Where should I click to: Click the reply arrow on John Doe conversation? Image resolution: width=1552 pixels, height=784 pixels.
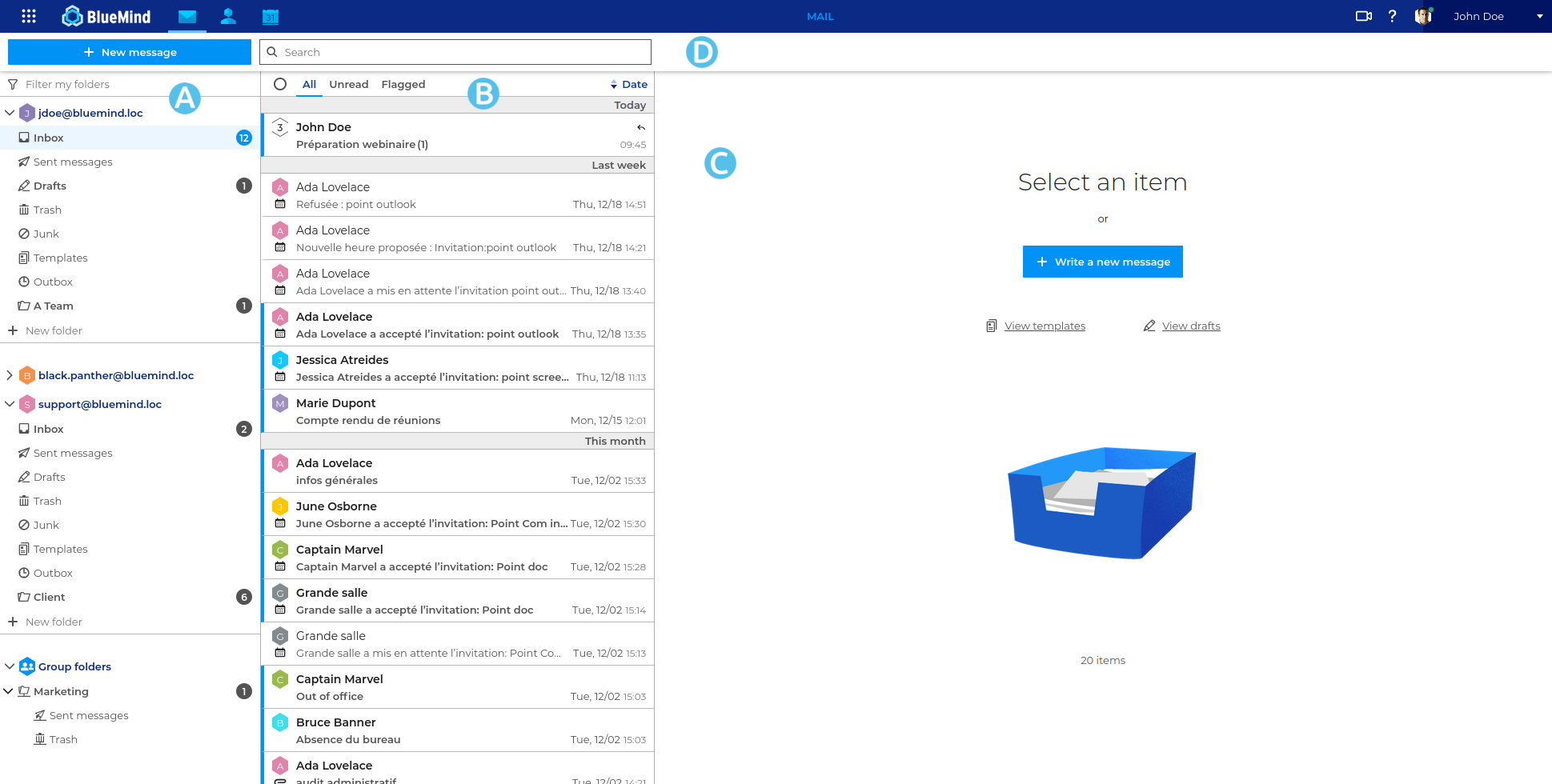pos(640,127)
